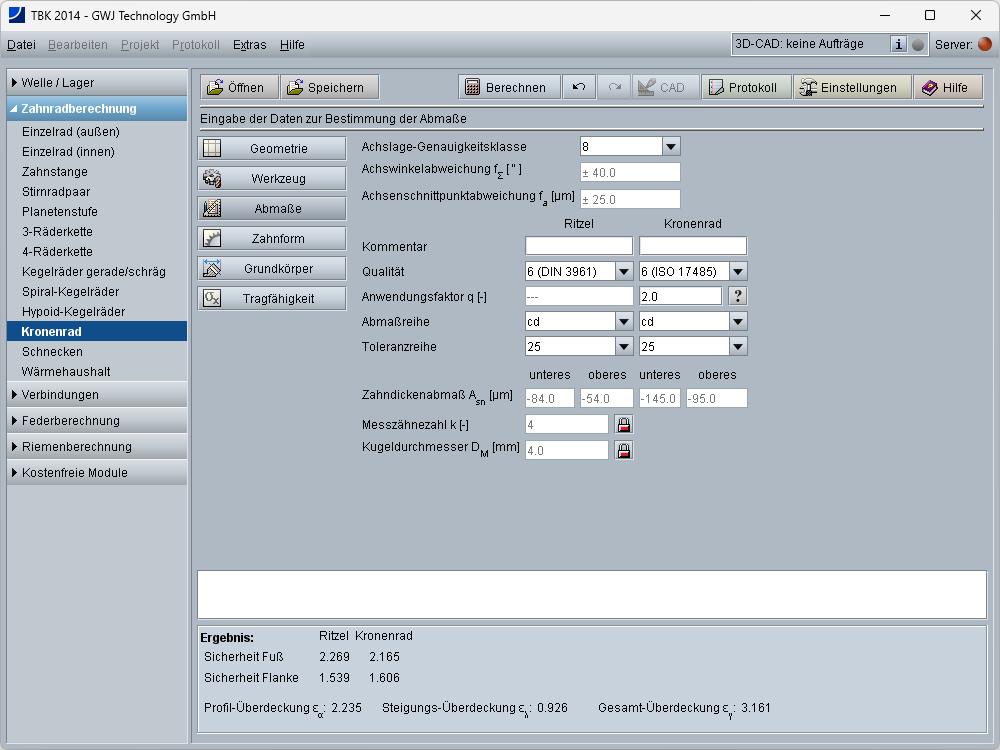1000x750 pixels.
Task: Click the question mark help next to Anwendungsfaktor
Action: click(x=737, y=296)
